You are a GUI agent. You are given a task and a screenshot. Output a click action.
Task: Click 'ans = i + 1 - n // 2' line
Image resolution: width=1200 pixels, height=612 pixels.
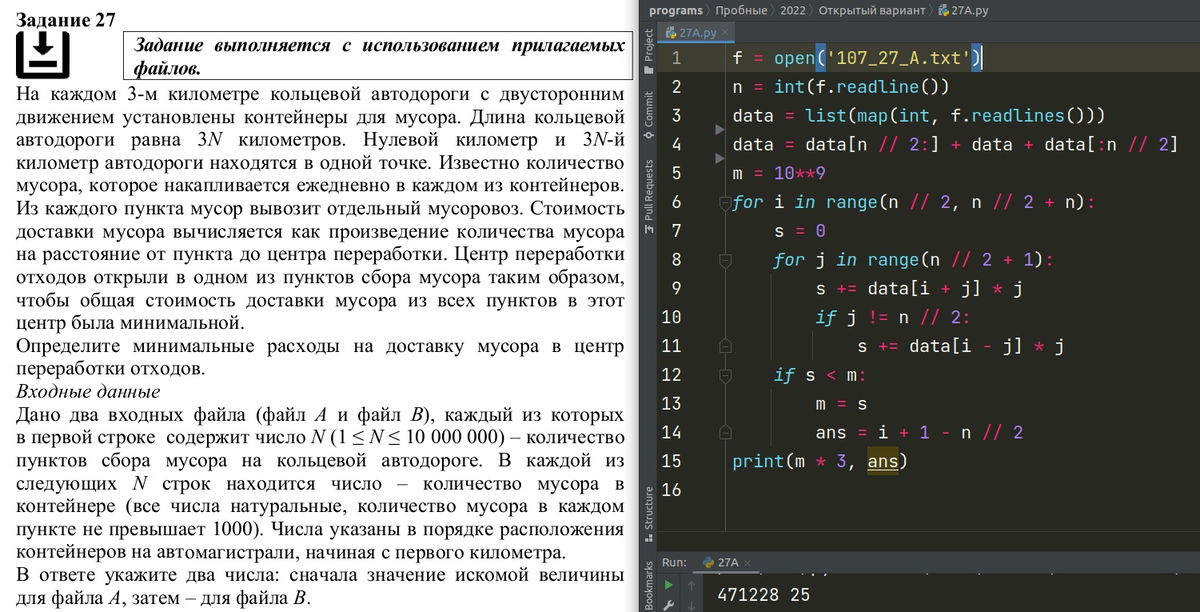(919, 433)
